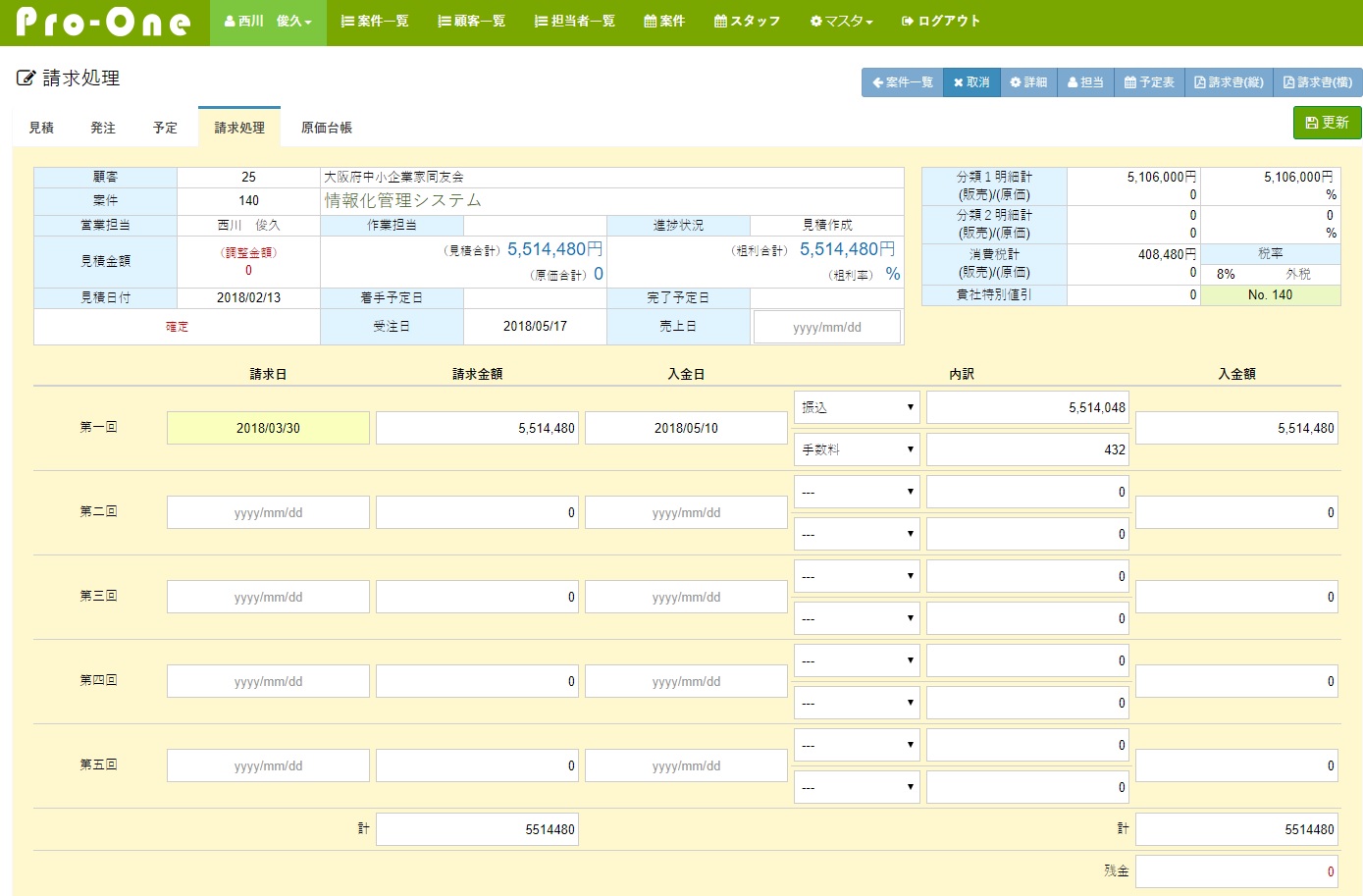This screenshot has height=896, width=1363.
Task: Open 第五回 first breakdown dropdown
Action: click(857, 745)
